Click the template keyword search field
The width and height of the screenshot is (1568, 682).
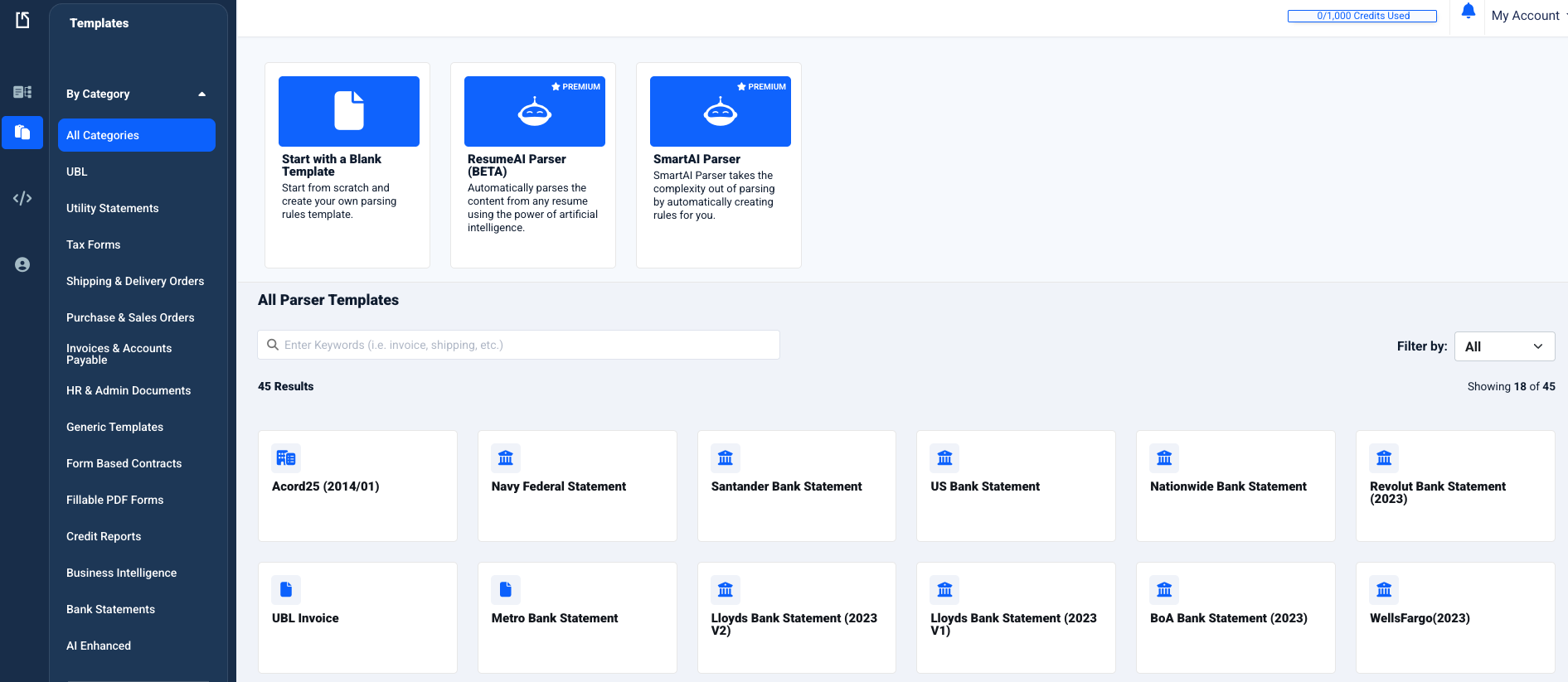(518, 345)
